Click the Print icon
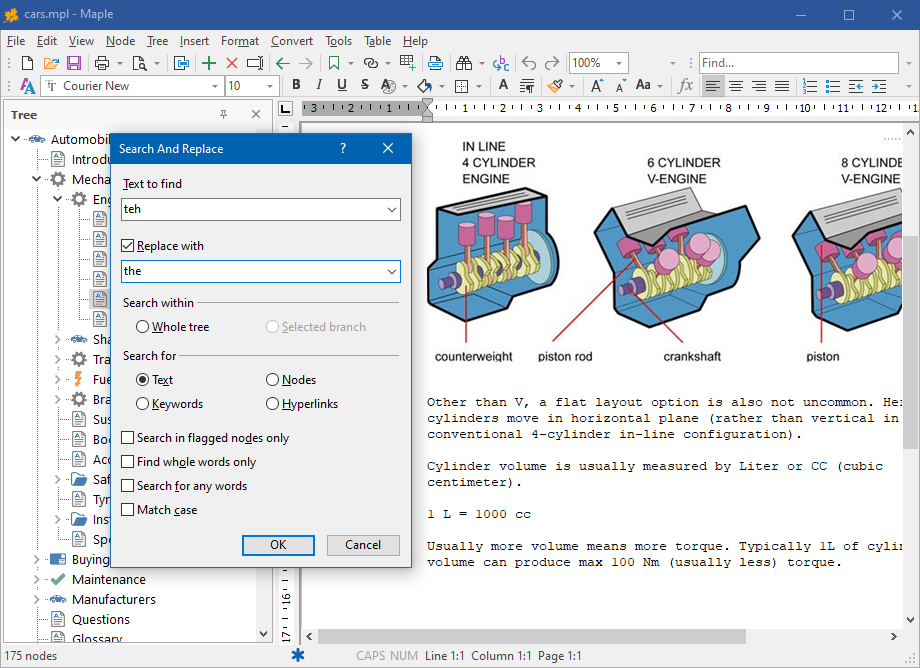This screenshot has height=668, width=920. coord(102,63)
